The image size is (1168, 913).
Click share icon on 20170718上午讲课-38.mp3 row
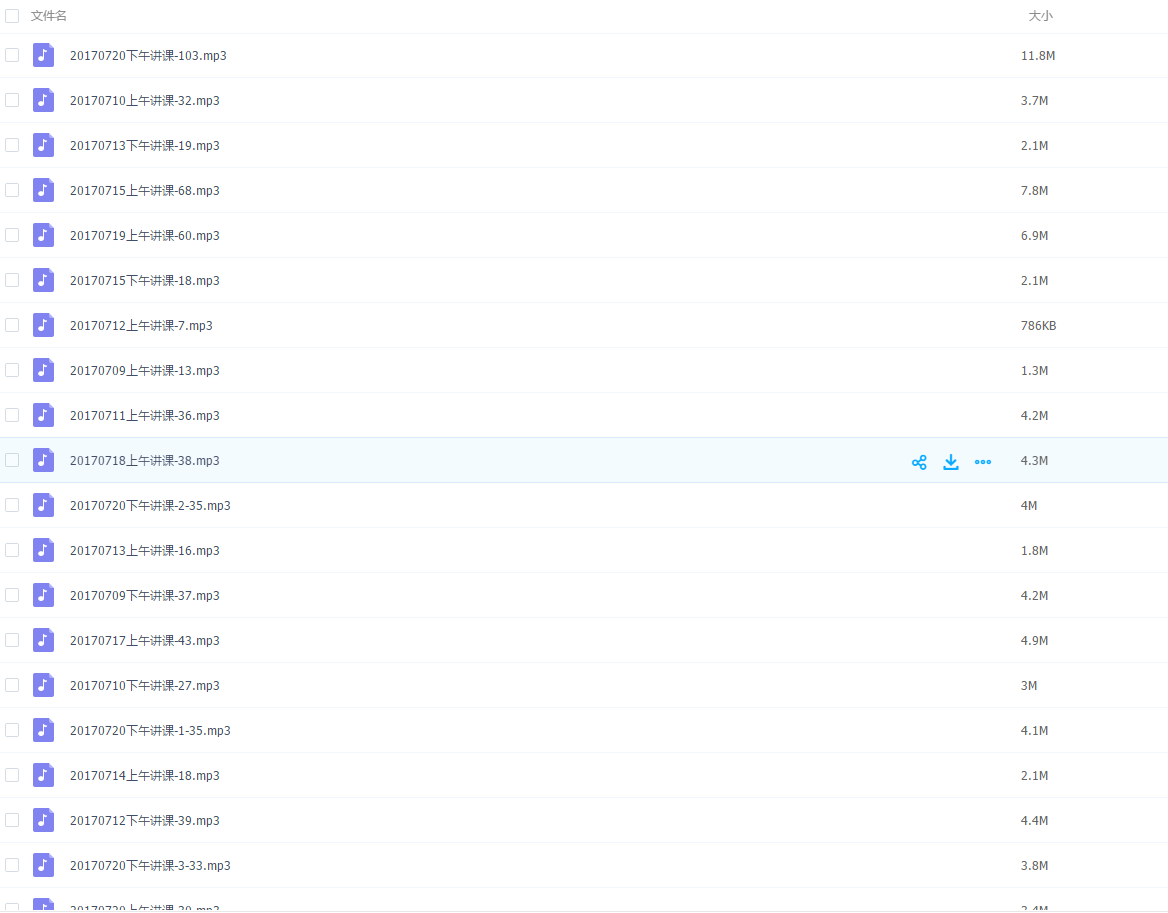919,461
